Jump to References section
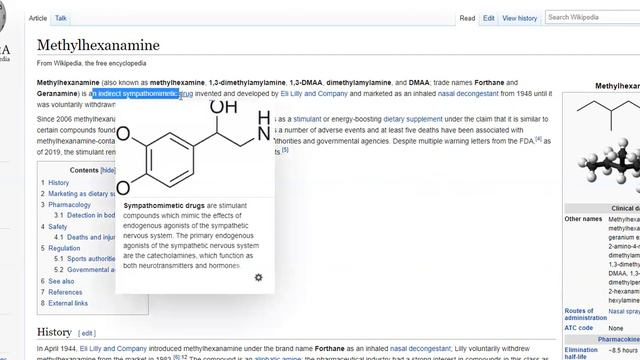This screenshot has height=360, width=640. (x=65, y=292)
